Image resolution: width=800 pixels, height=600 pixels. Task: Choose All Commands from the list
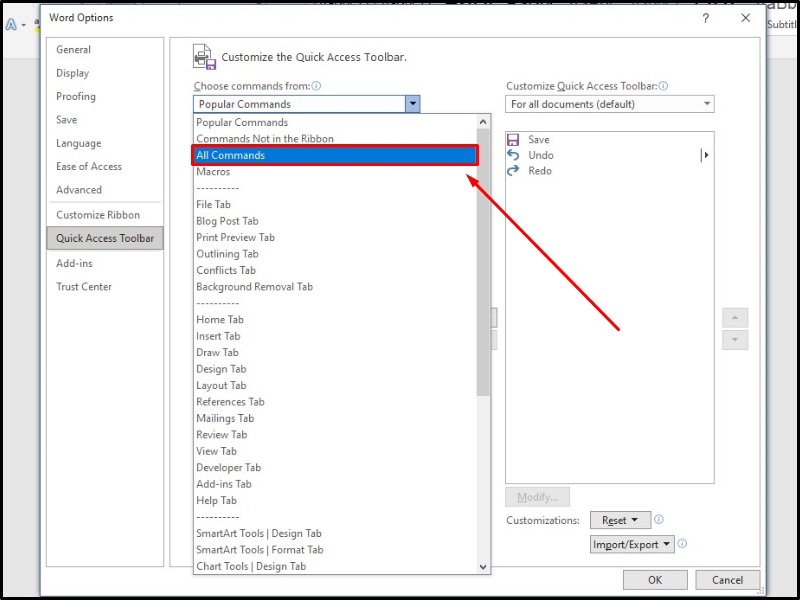(335, 155)
